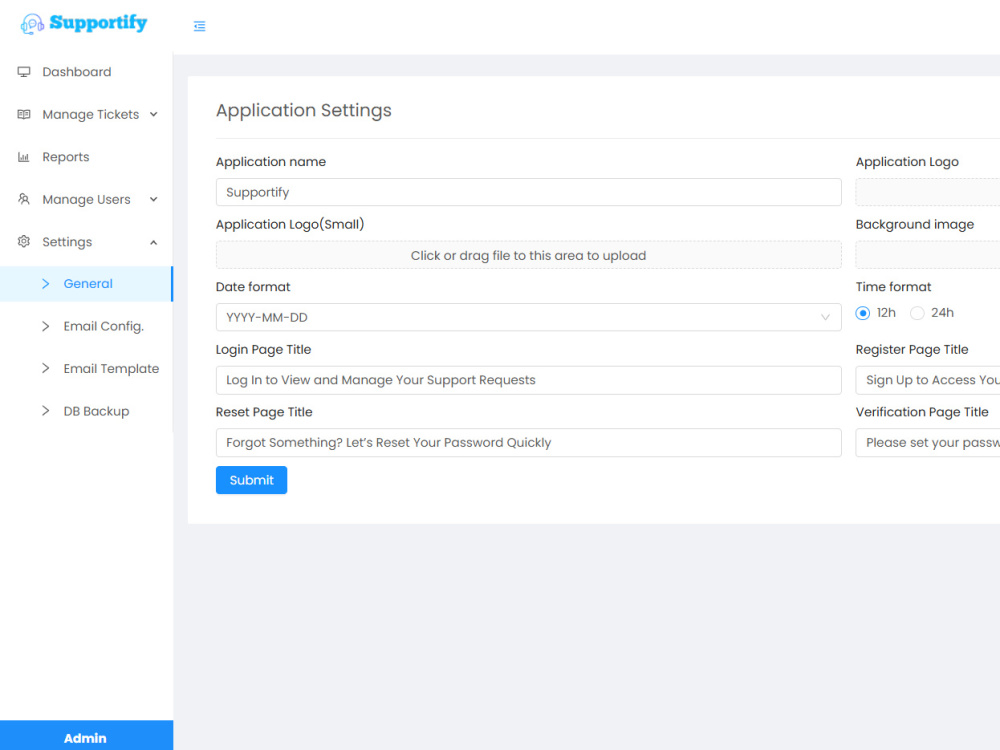This screenshot has height=750, width=1000.
Task: Open Email Template settings
Action: tap(86, 369)
